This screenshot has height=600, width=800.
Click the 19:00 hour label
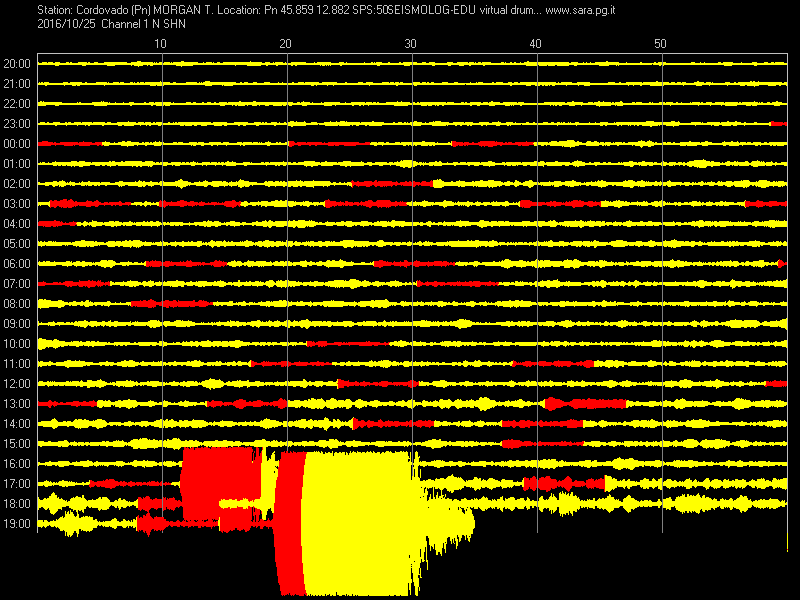(x=17, y=523)
